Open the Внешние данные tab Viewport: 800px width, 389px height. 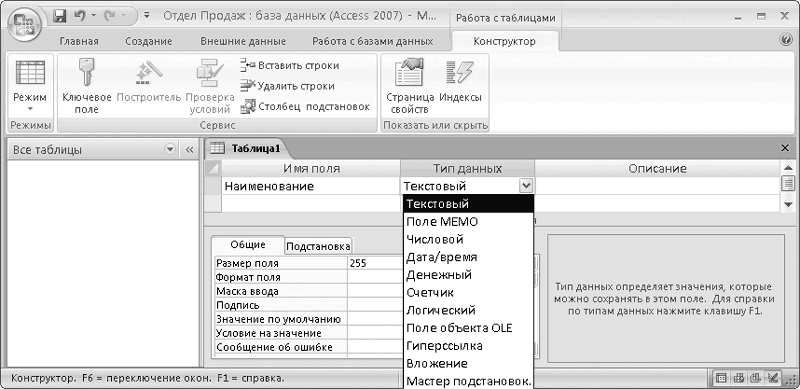tap(243, 41)
